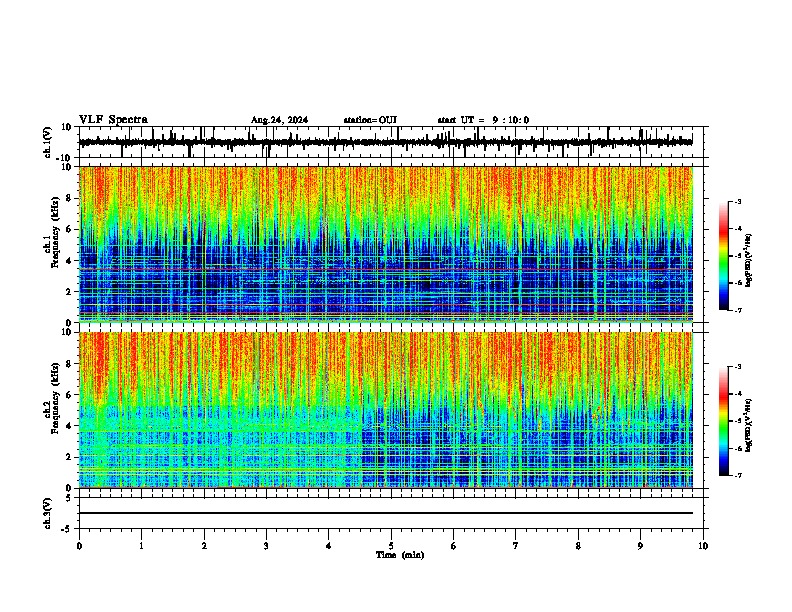Click the ch.1 spectrogram color scale bar
792x612 pixels.
724,256
